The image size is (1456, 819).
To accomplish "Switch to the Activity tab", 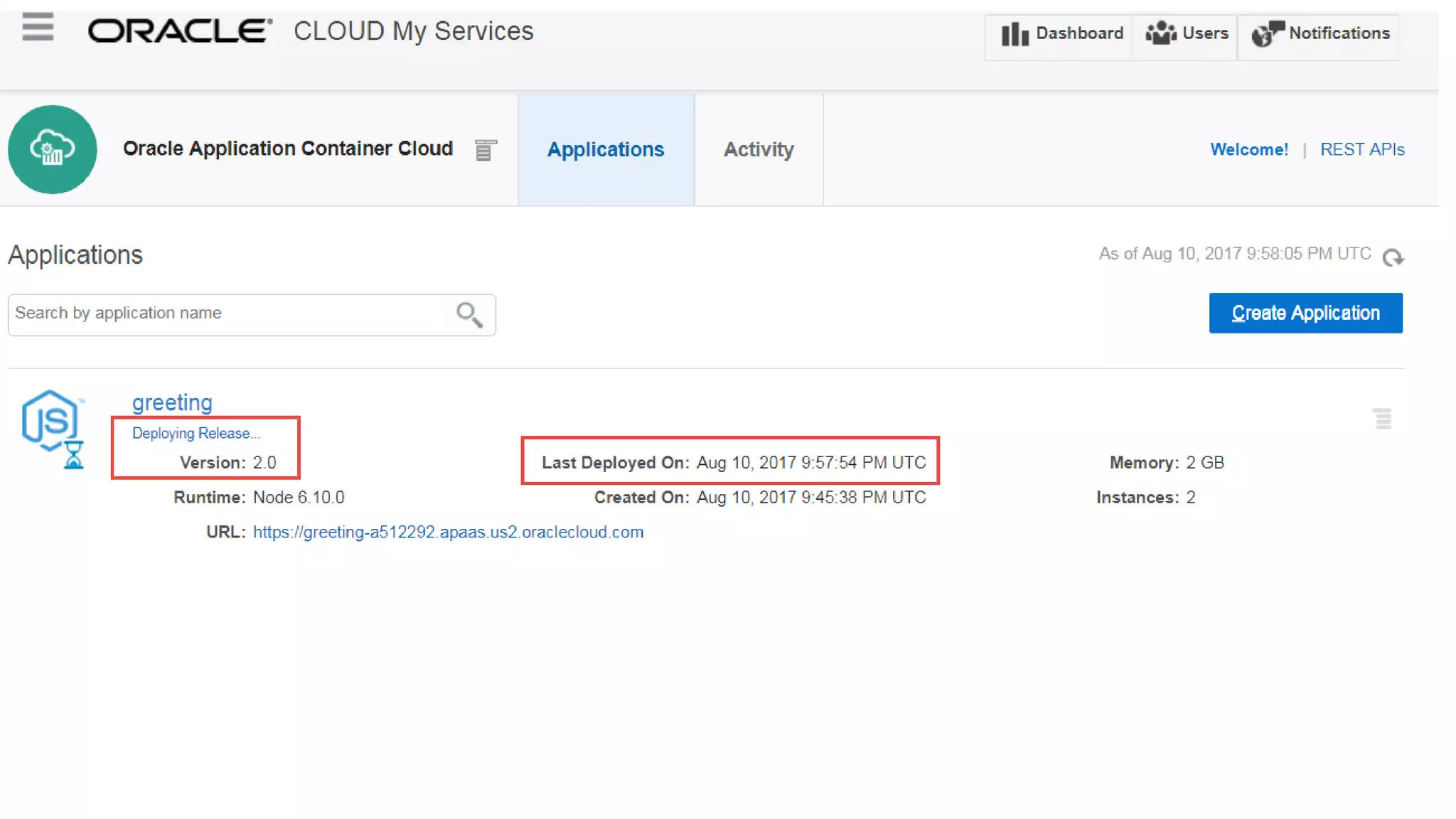I will [759, 149].
